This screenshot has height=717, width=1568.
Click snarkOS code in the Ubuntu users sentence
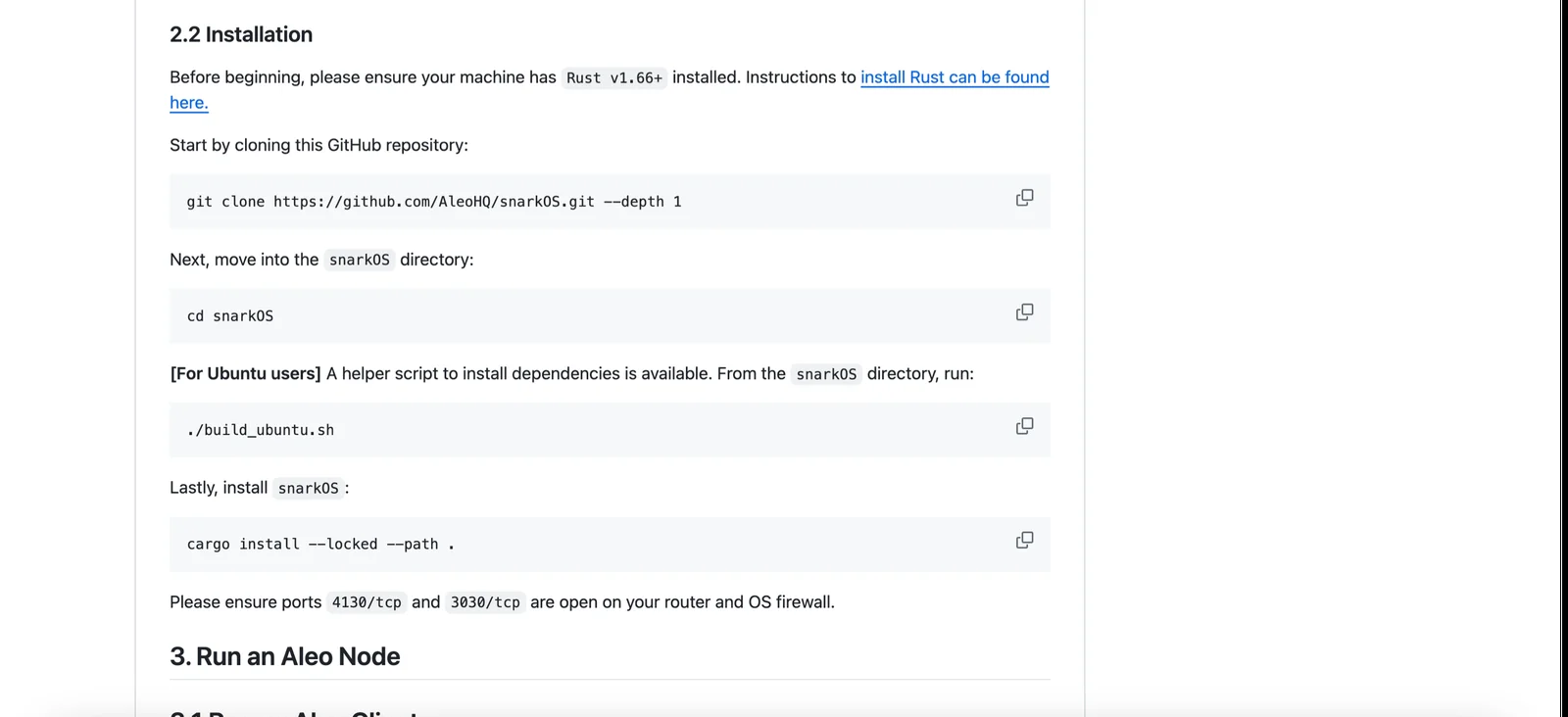click(x=826, y=374)
